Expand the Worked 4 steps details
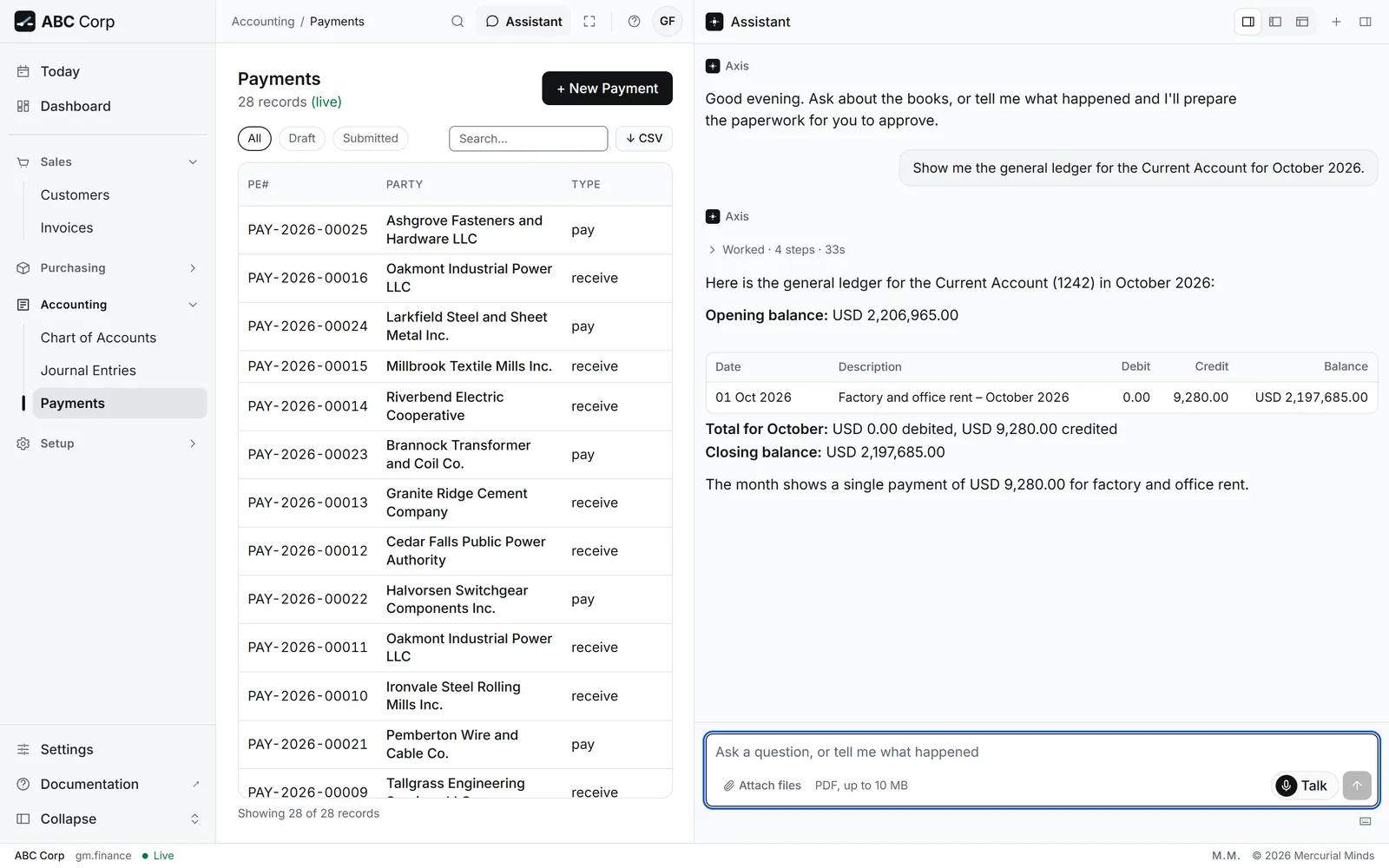The image size is (1389, 868). 776,249
